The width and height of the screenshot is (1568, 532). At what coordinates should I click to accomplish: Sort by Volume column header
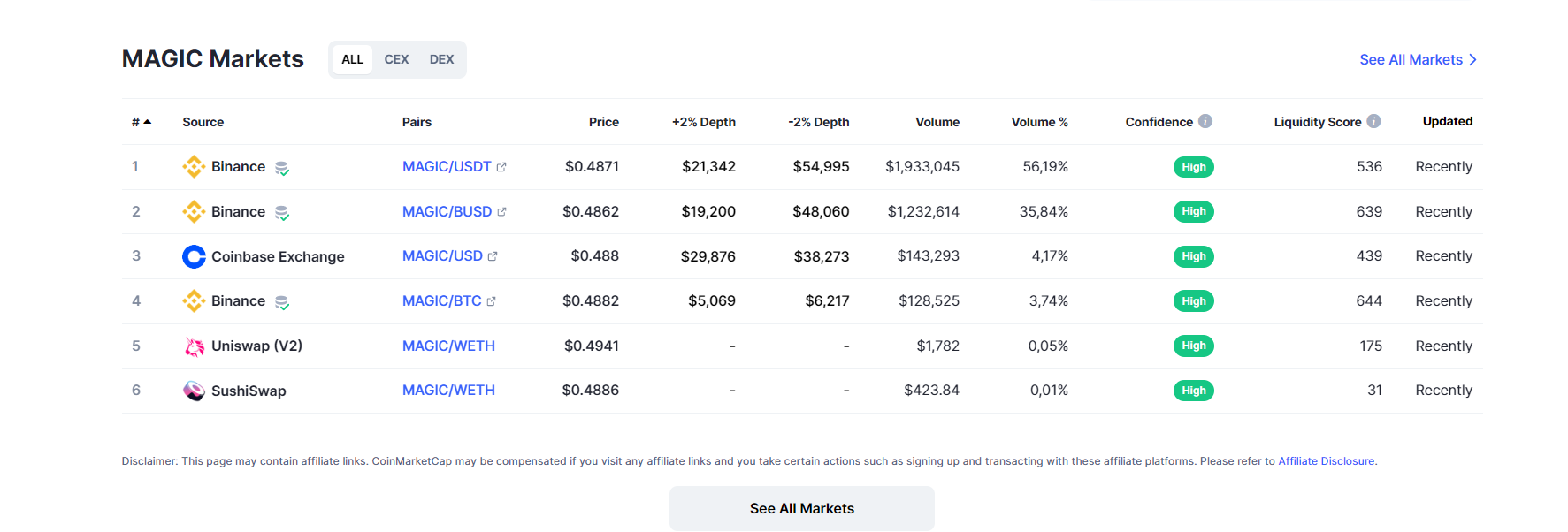click(937, 122)
